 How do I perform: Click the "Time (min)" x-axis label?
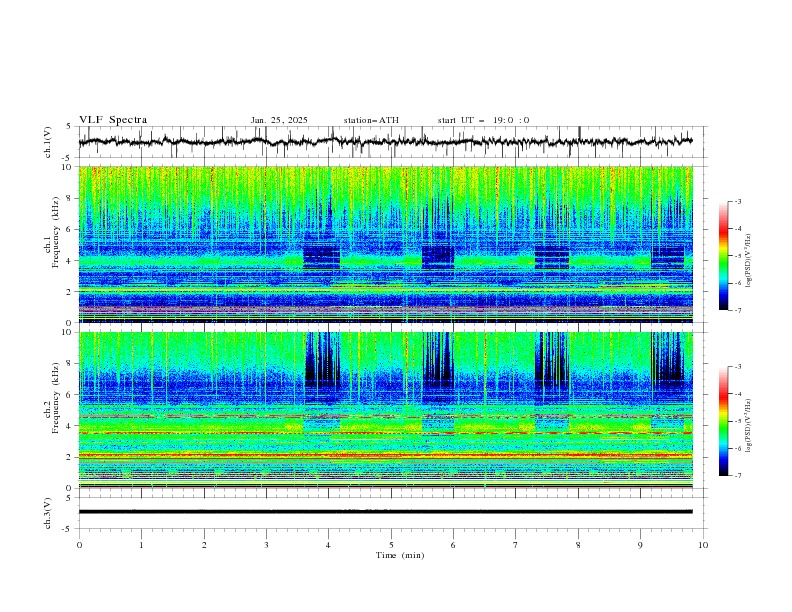400,555
